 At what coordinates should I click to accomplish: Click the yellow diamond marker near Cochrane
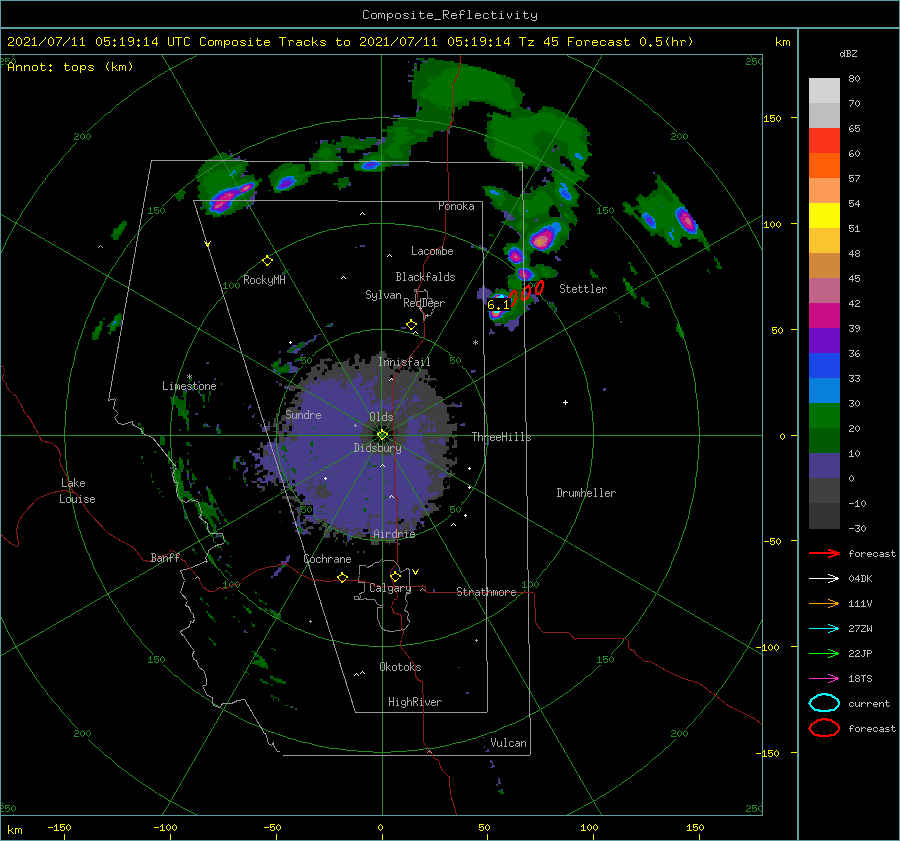(x=342, y=577)
